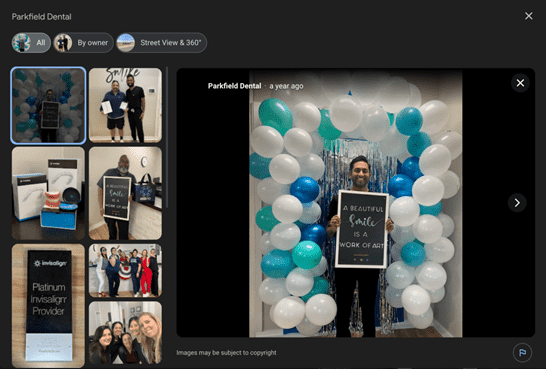Go to the next photo arrow

click(517, 203)
